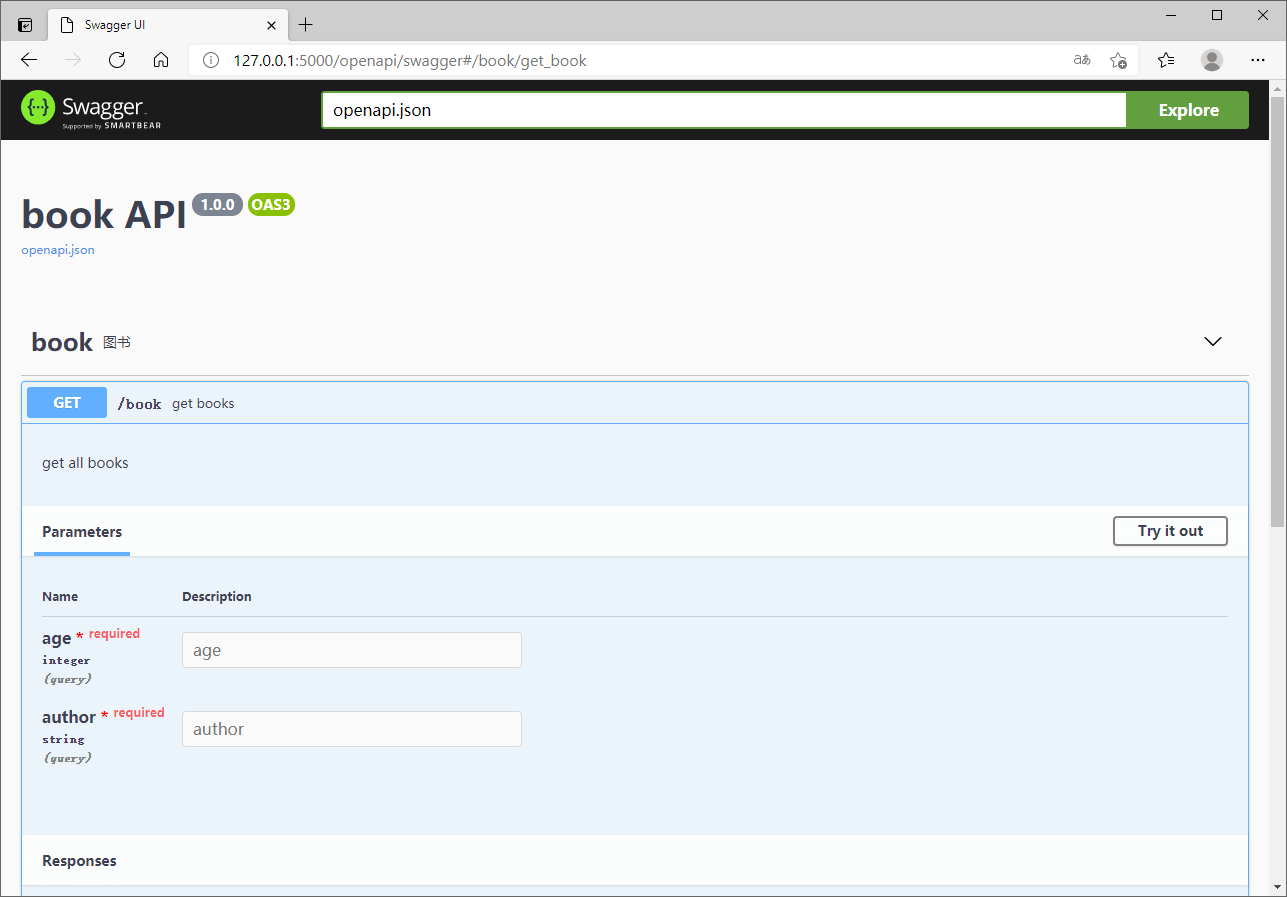Click the page info icon before the URL
Screen dimensions: 1287x897
(210, 60)
